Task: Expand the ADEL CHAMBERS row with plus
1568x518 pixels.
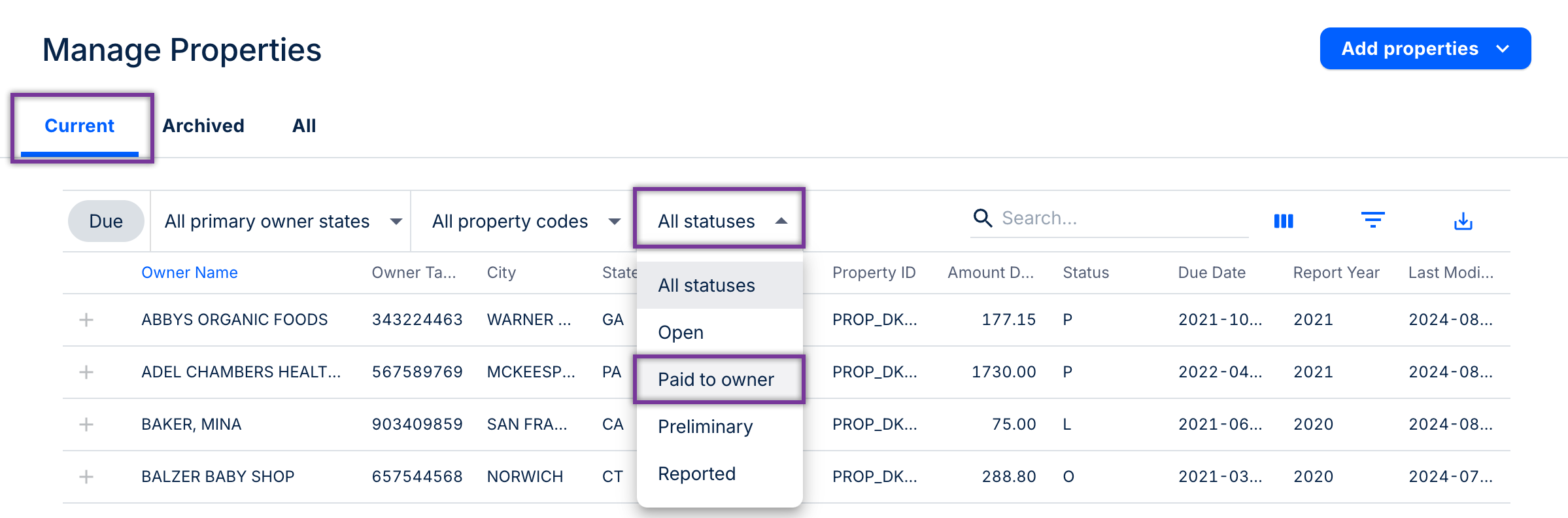Action: [x=86, y=372]
